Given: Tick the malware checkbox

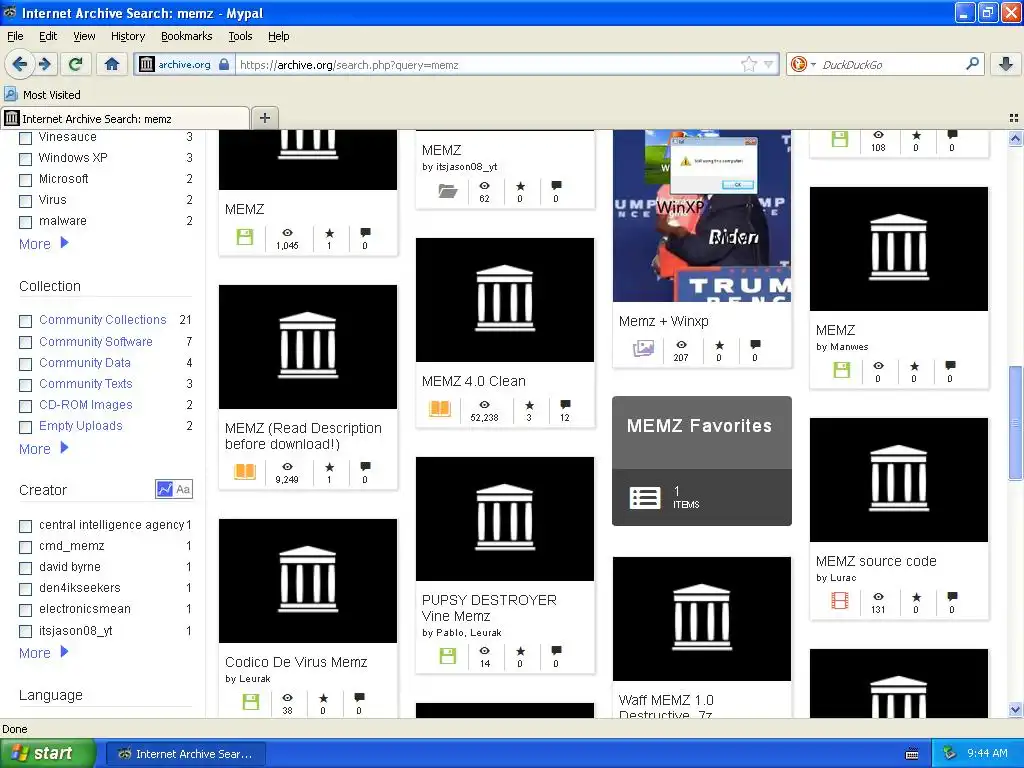Looking at the screenshot, I should [x=25, y=222].
